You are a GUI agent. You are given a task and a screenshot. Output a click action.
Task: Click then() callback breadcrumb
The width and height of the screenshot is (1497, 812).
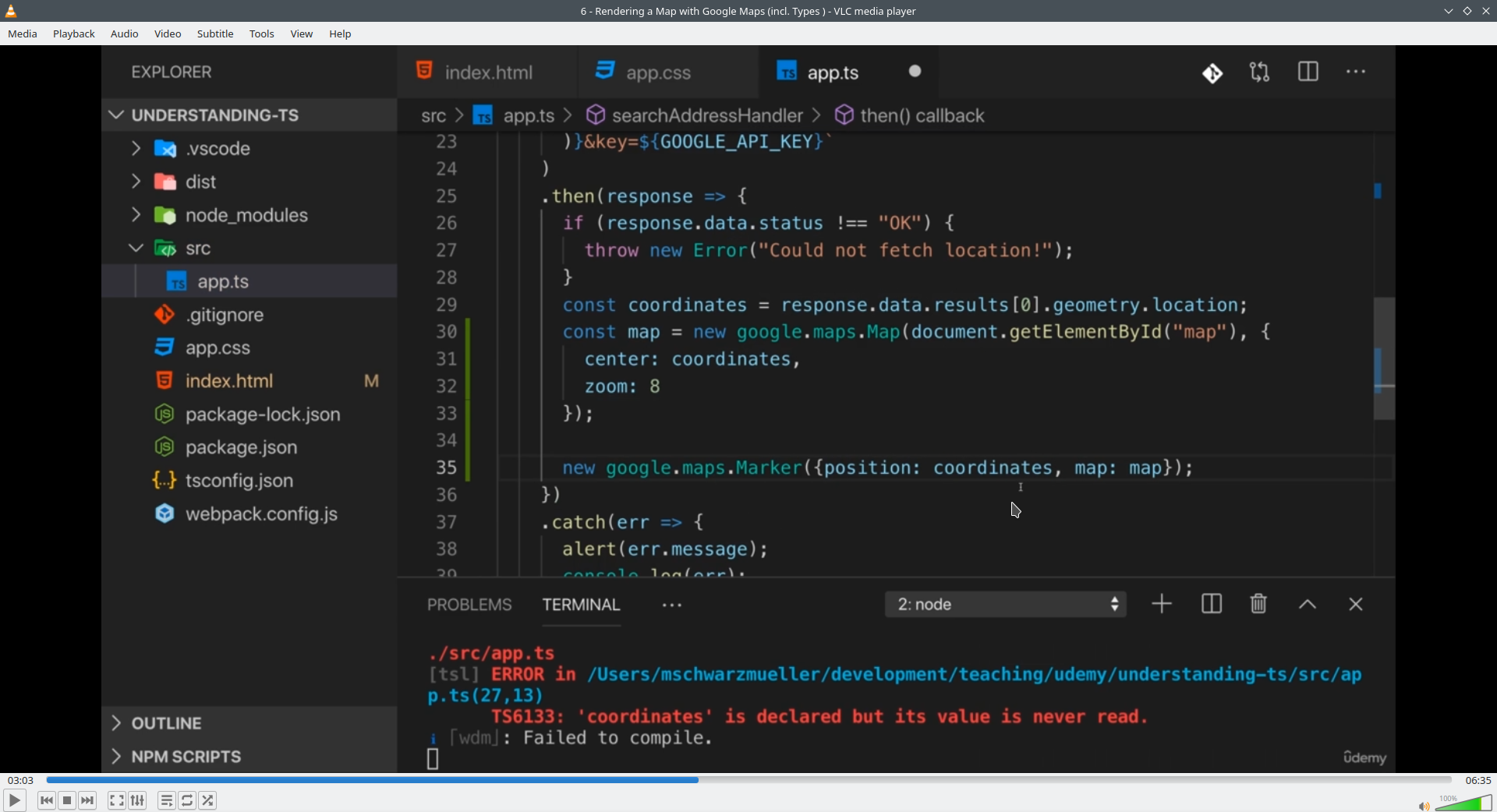click(x=910, y=115)
